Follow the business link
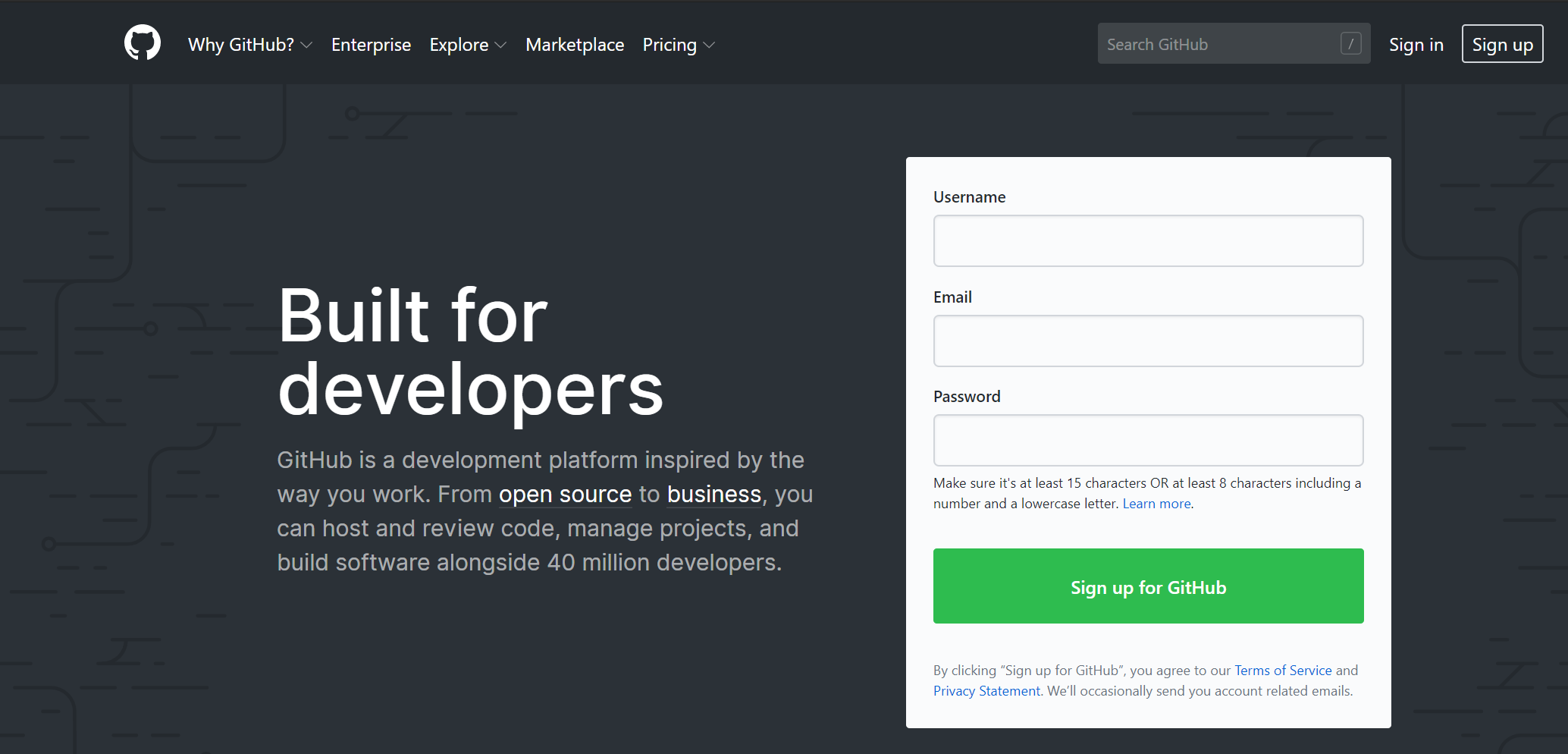 pyautogui.click(x=713, y=495)
